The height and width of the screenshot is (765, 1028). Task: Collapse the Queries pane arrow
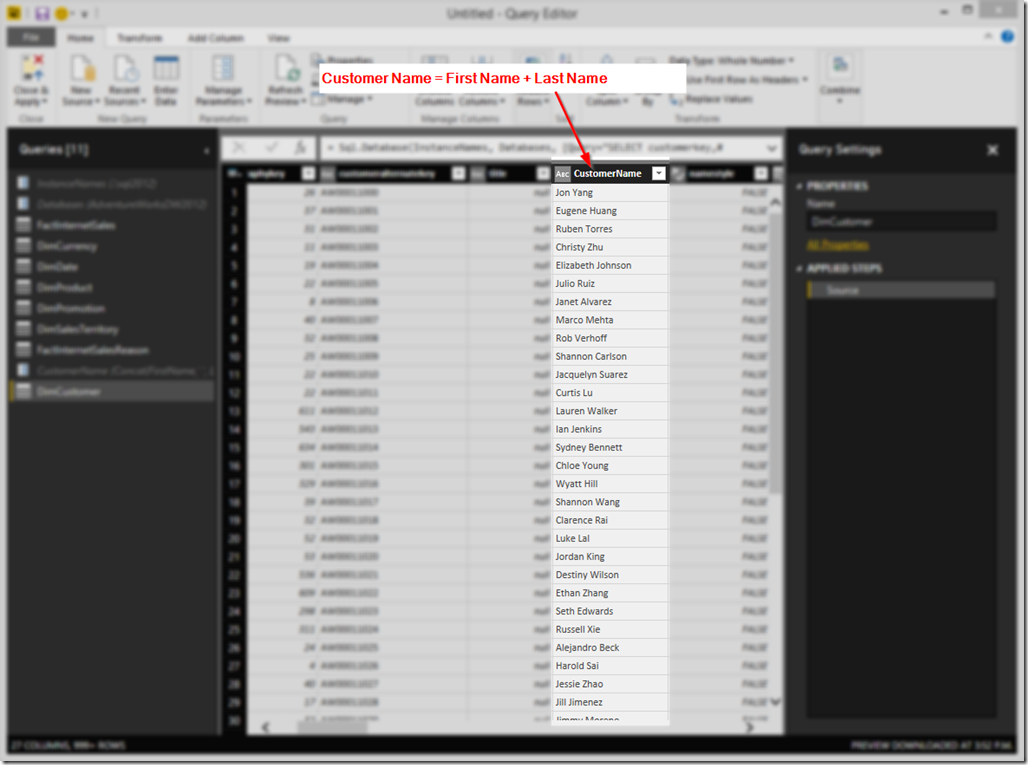pos(207,150)
